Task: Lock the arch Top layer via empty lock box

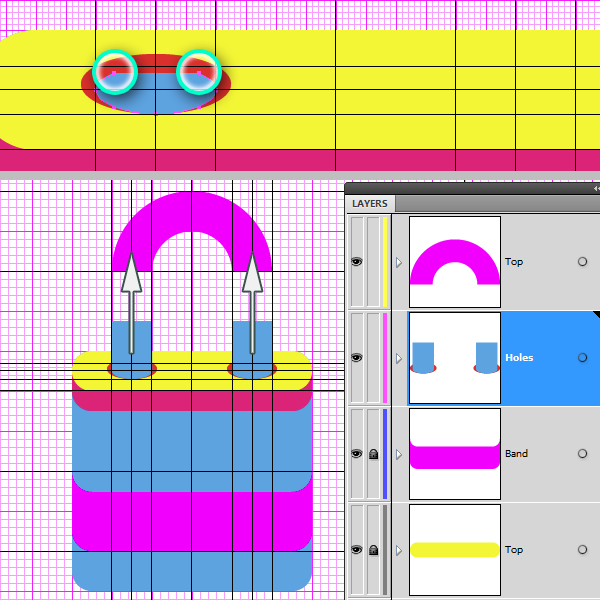Action: (373, 262)
